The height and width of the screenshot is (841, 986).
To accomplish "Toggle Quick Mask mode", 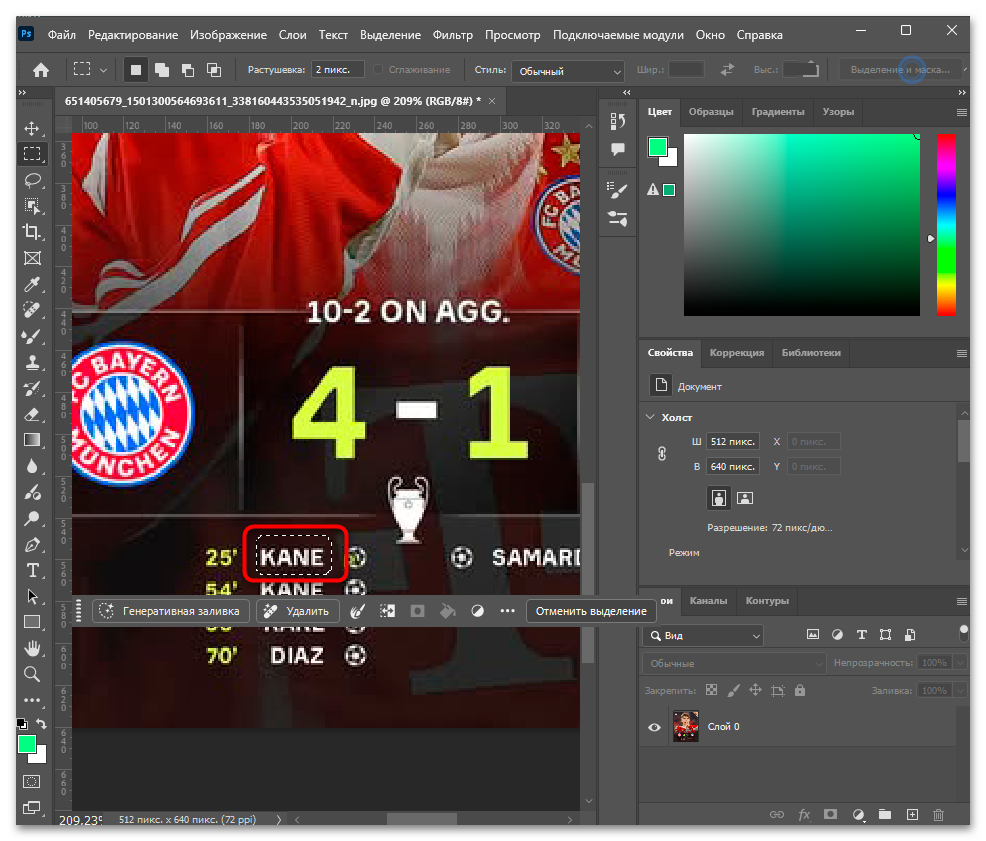I will coord(31,781).
